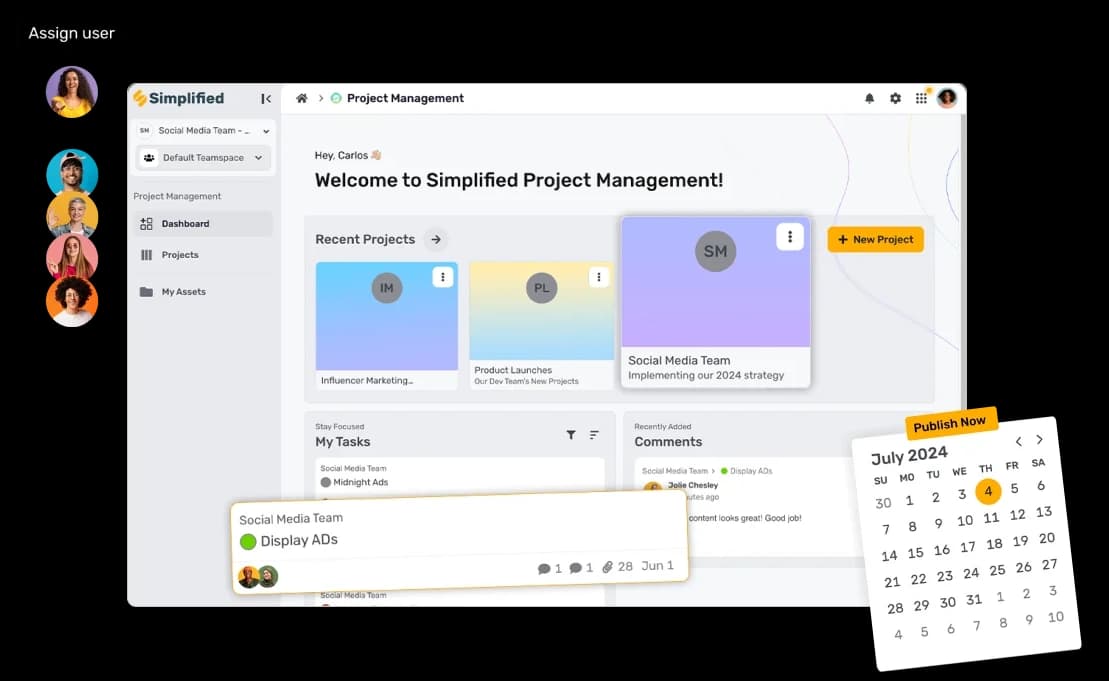Screen dimensions: 1109x681
Task: Select the woman in yellow avatar under Assign user
Action: [71, 92]
